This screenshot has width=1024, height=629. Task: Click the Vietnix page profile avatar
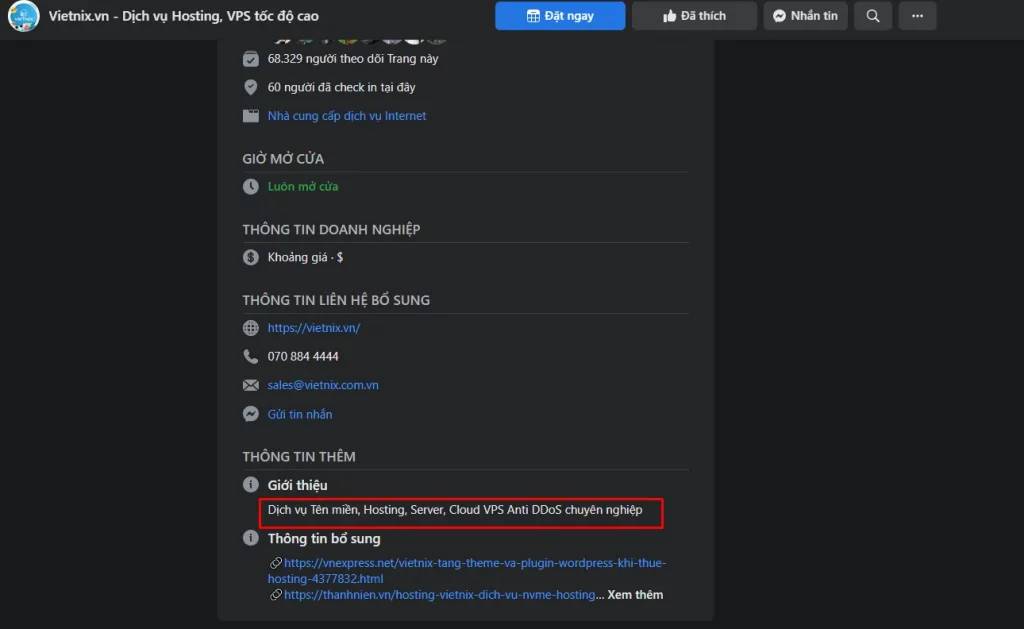23,16
